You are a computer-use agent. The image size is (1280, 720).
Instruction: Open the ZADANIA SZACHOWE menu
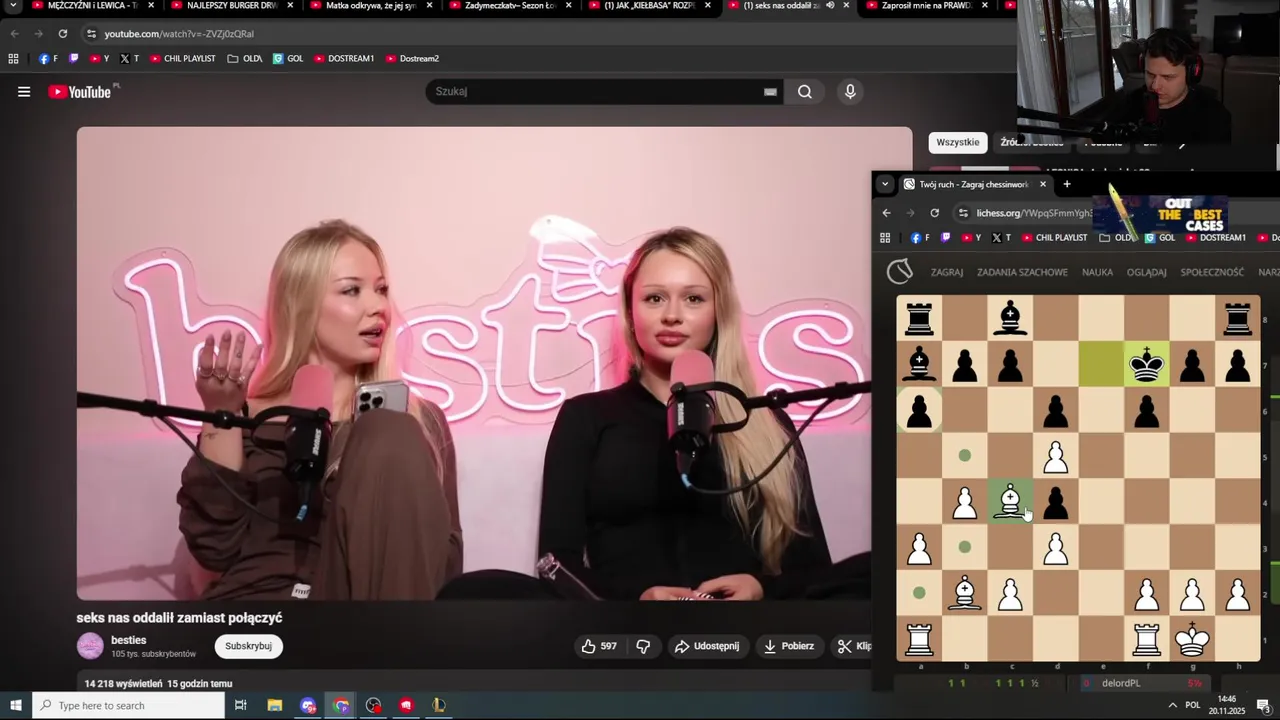click(1022, 272)
